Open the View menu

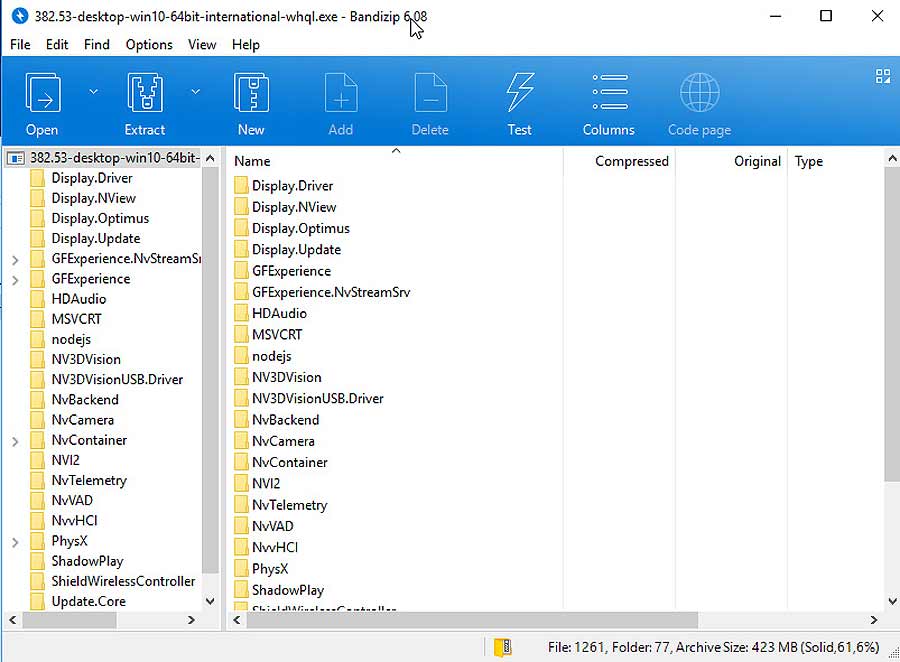[202, 44]
